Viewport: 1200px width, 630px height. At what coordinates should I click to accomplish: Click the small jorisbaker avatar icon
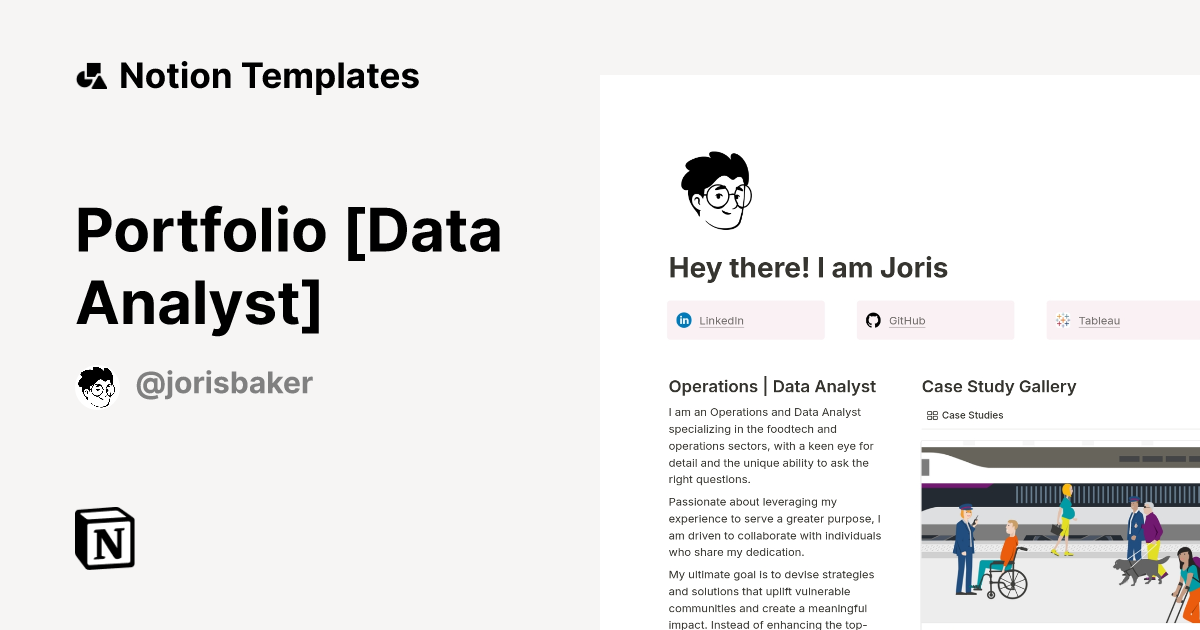point(97,386)
